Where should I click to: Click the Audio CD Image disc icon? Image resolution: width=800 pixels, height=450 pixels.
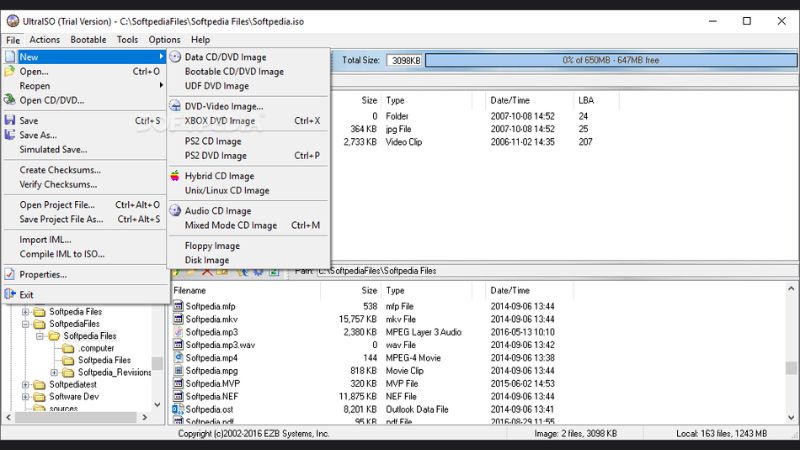(x=175, y=211)
